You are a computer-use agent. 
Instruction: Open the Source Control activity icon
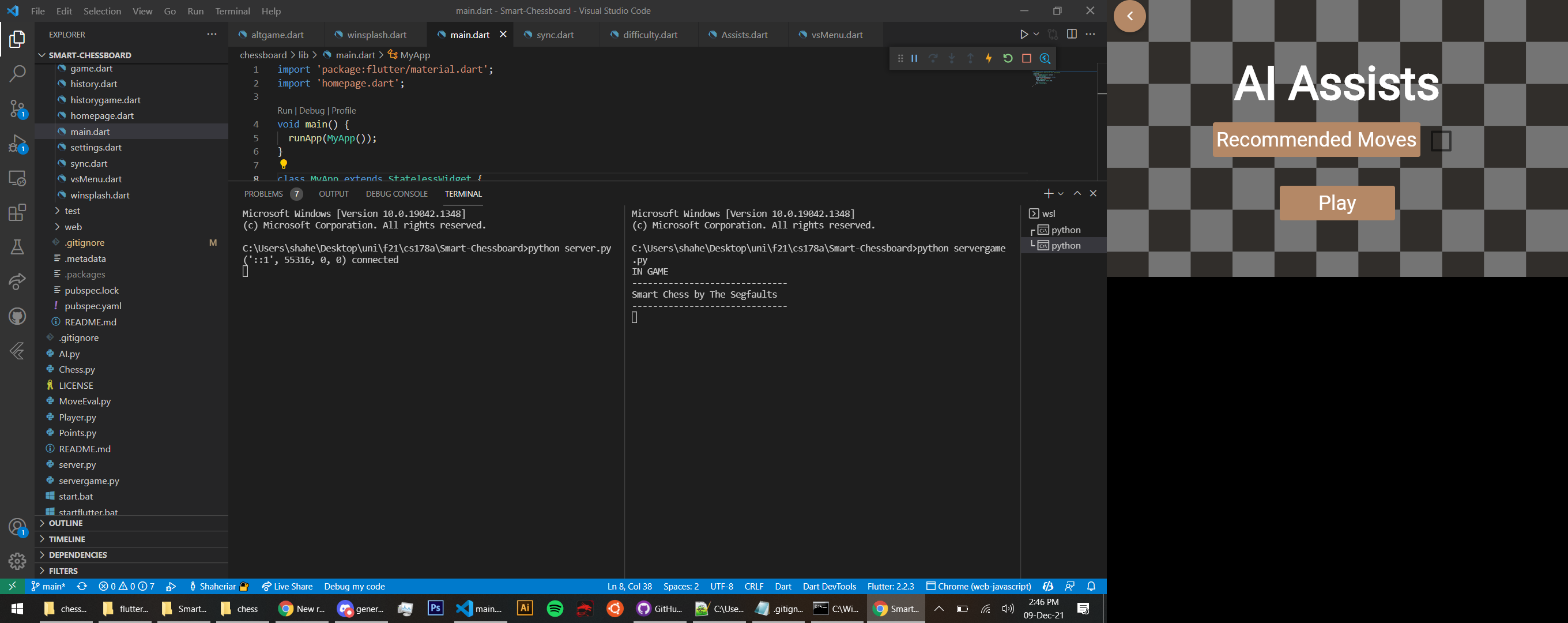17,108
